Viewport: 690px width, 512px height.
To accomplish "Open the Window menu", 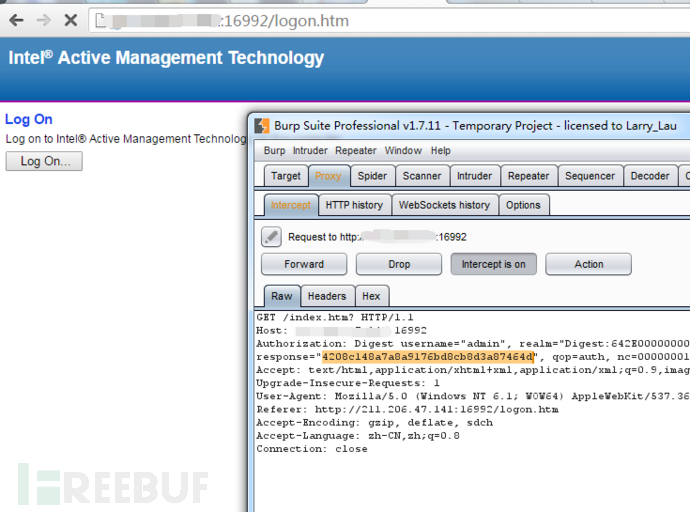I will click(x=403, y=150).
